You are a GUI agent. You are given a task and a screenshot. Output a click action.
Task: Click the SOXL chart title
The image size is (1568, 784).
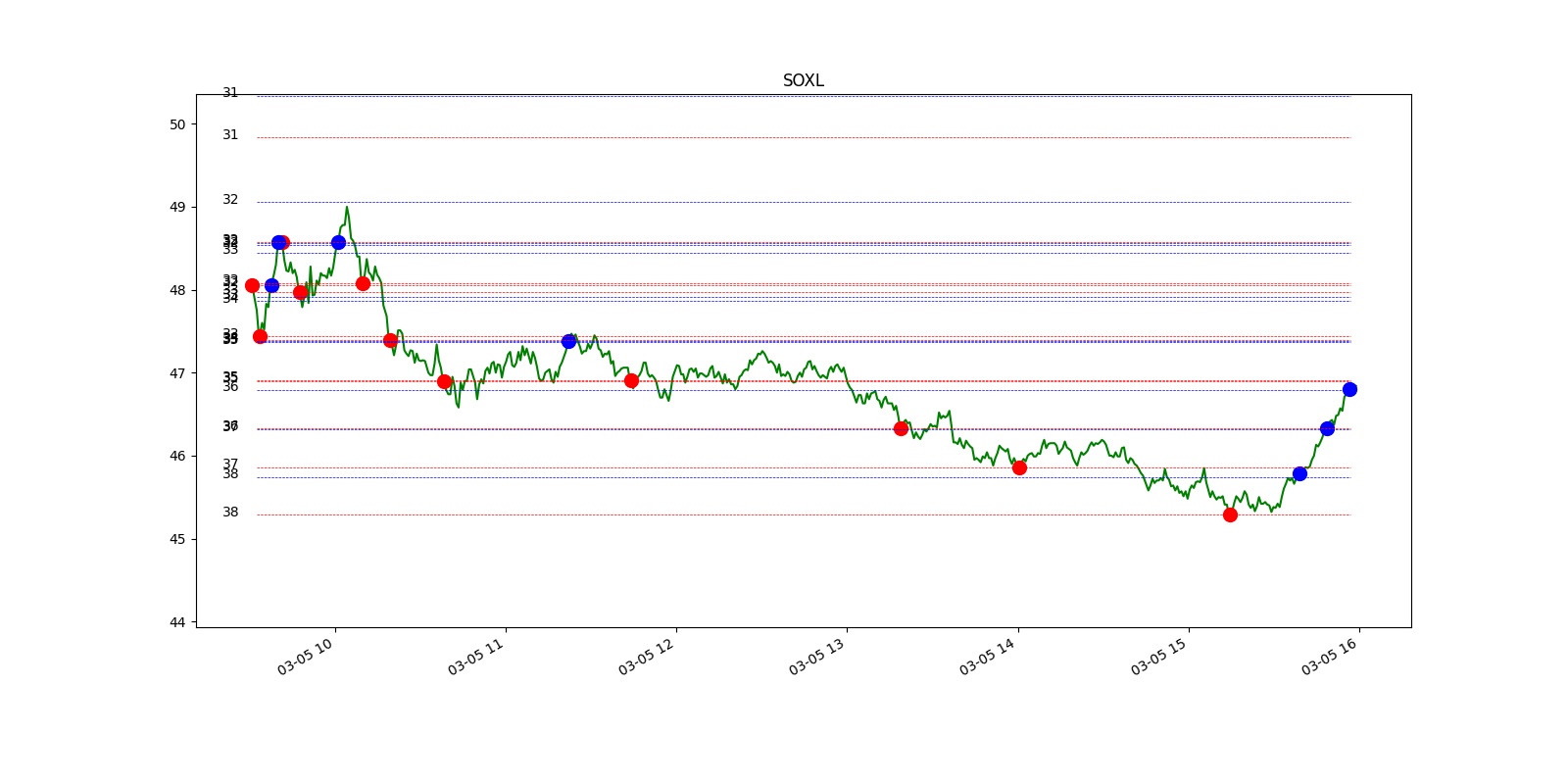(x=803, y=80)
